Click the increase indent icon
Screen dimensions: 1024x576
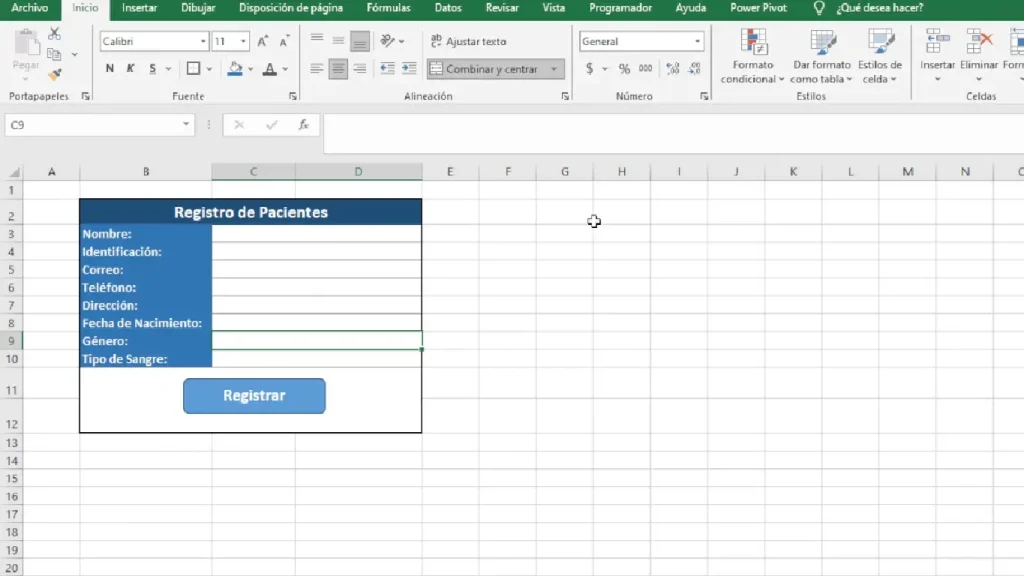click(409, 69)
